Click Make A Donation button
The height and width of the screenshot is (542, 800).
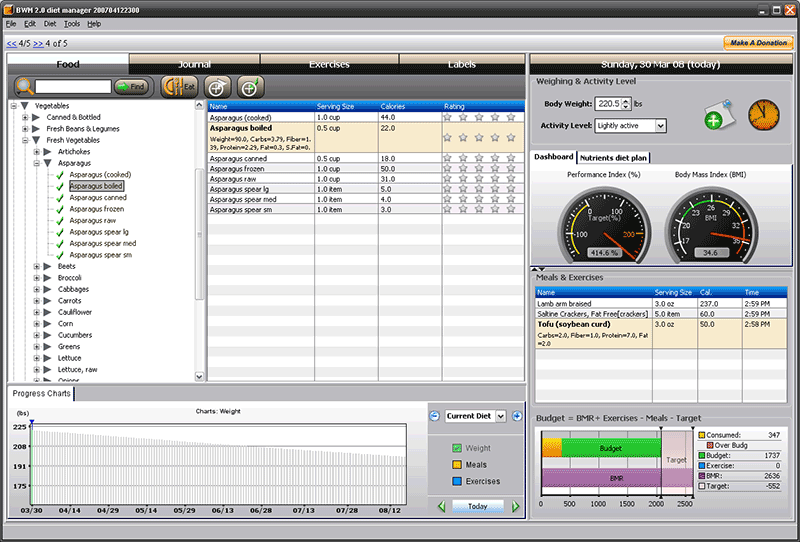758,43
